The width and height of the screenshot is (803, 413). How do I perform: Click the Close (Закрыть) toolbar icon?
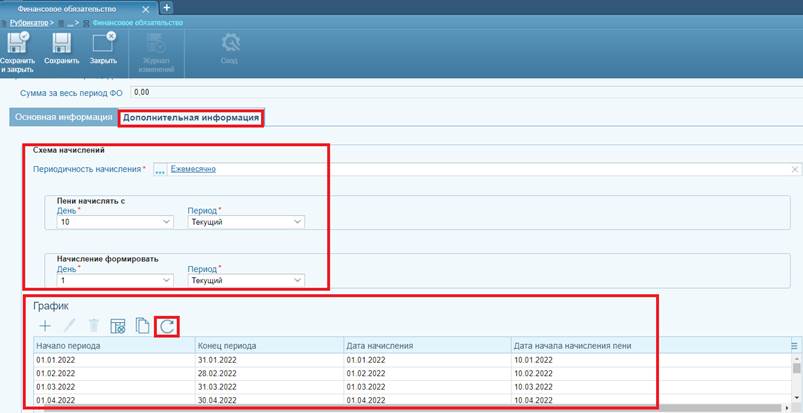tap(103, 43)
